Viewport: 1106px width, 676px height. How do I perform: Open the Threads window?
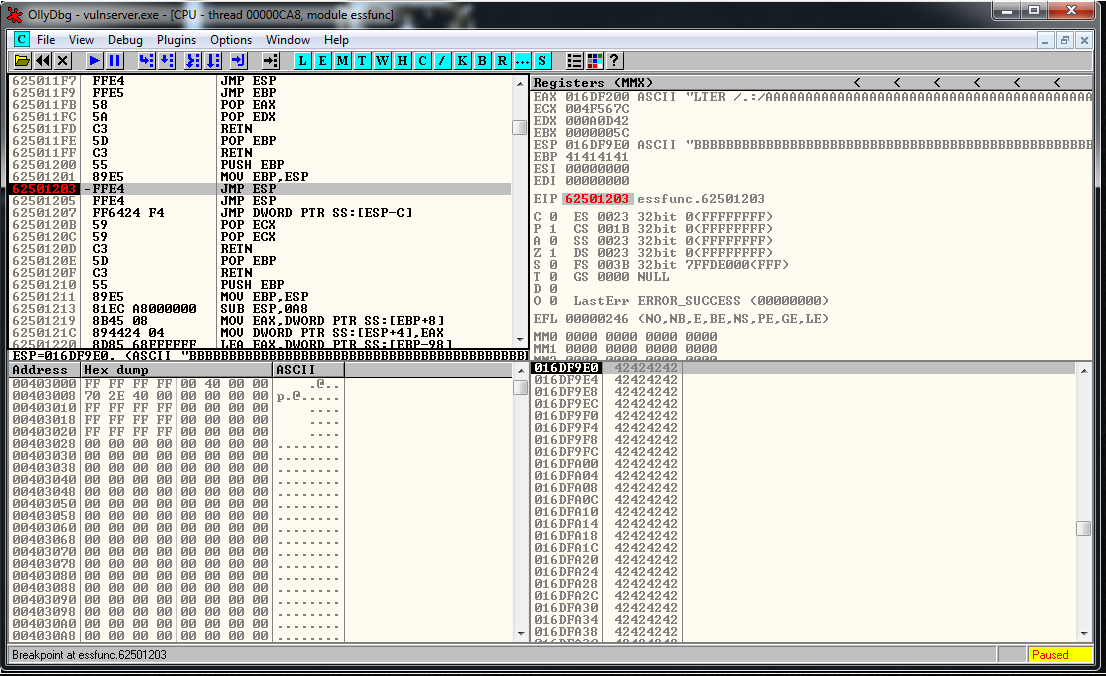coord(362,60)
